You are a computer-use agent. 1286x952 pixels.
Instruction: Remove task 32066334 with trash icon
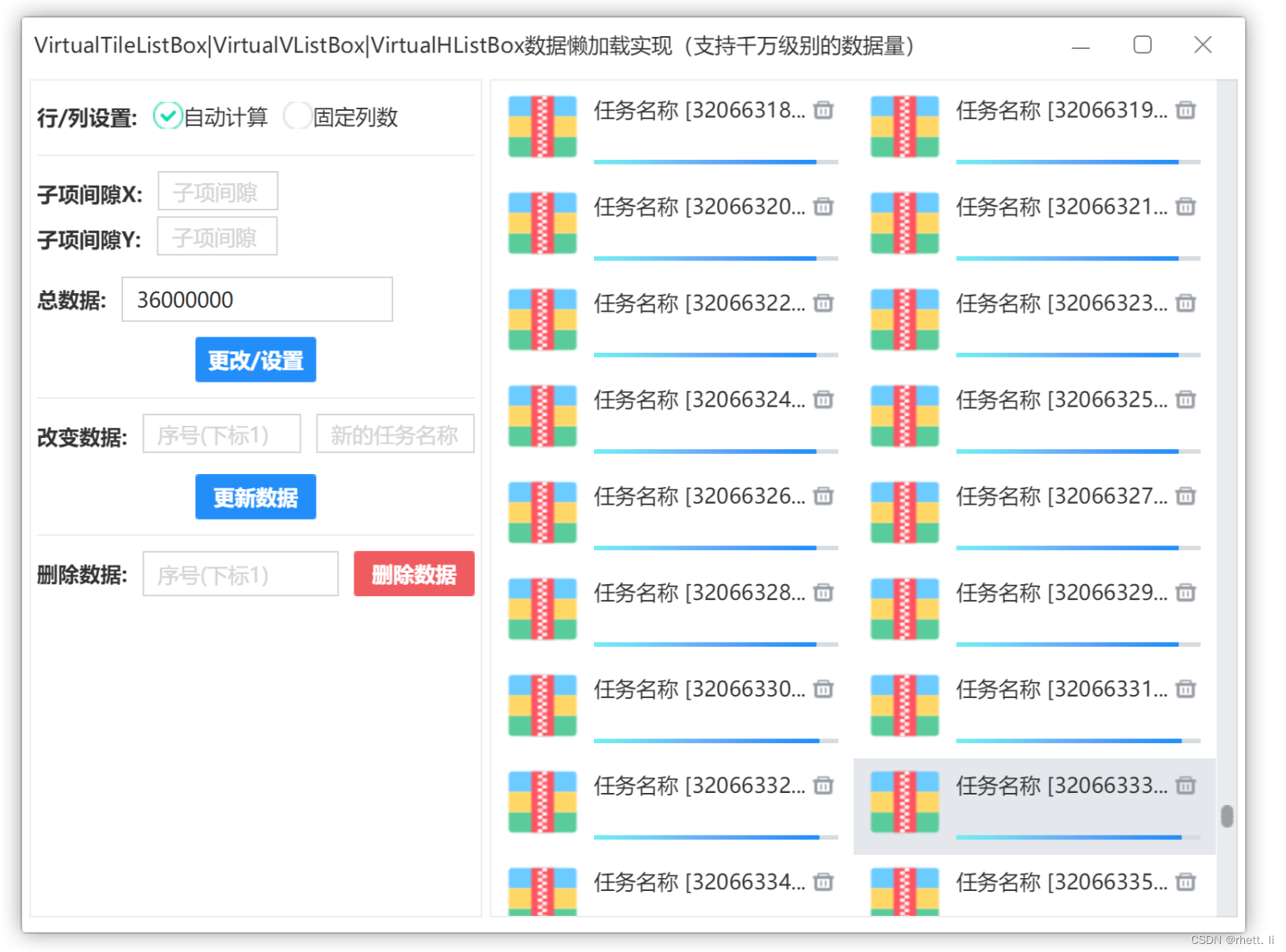click(x=823, y=881)
